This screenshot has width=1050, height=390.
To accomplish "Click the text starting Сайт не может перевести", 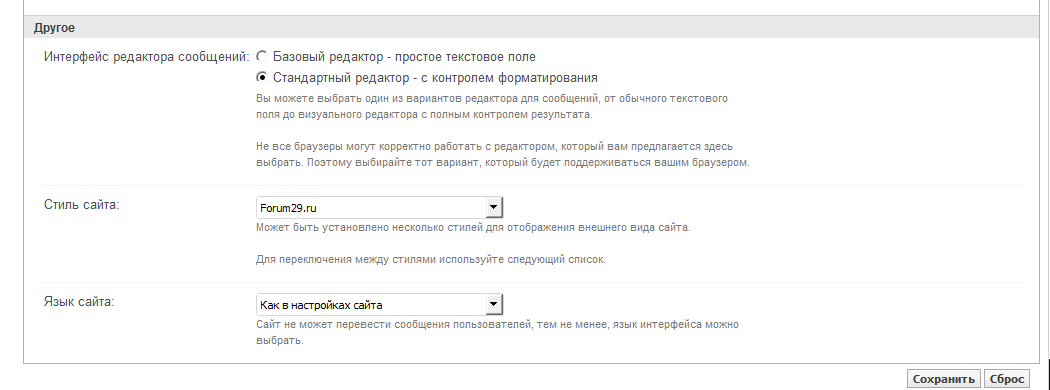I will coord(498,332).
